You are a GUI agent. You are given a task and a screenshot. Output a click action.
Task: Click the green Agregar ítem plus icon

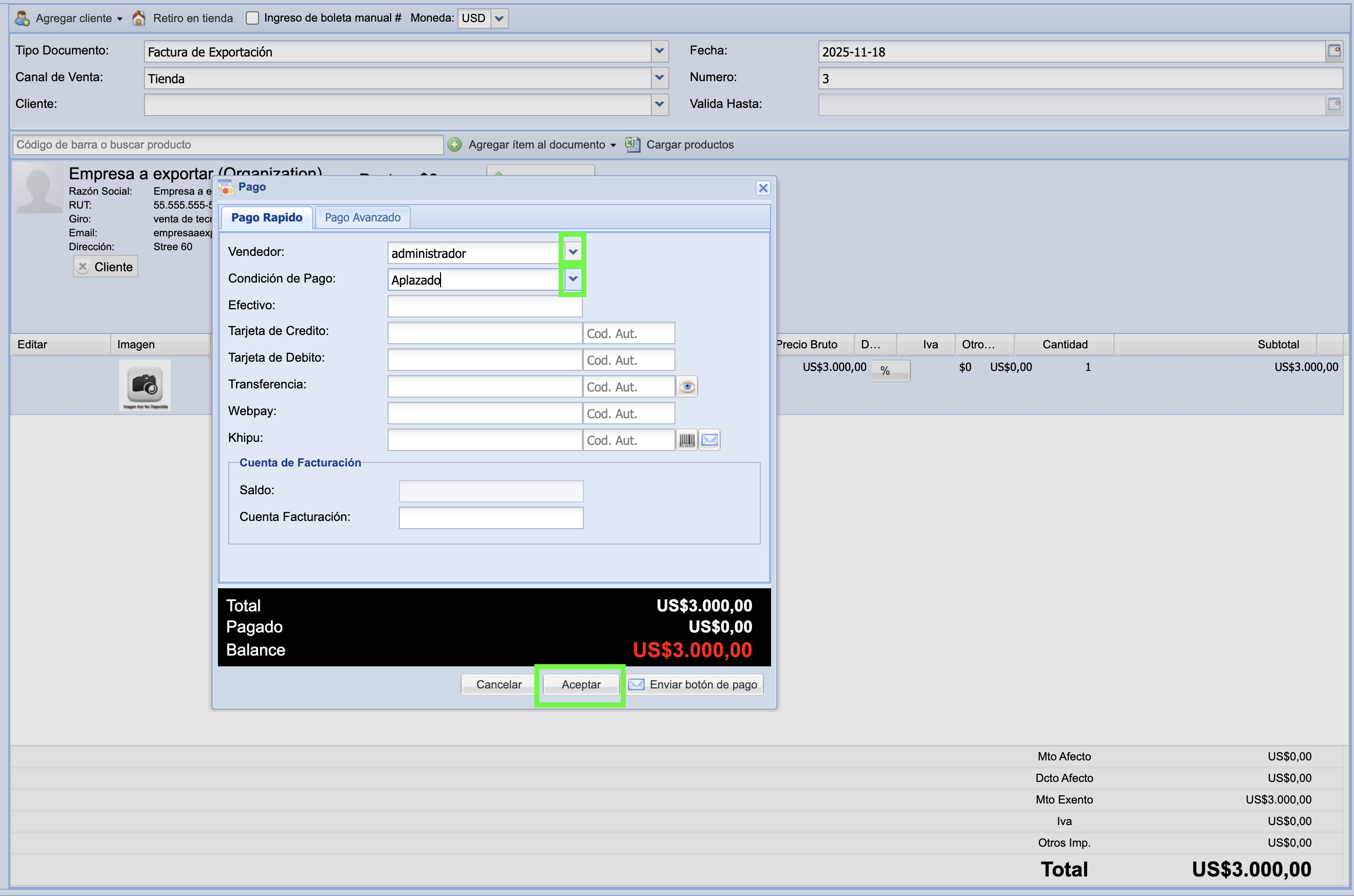pos(454,144)
